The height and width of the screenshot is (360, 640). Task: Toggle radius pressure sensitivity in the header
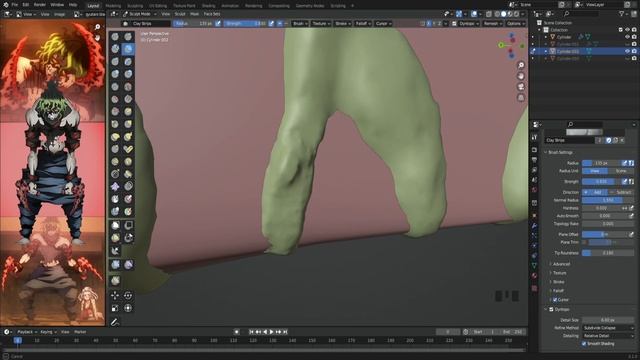pos(218,24)
